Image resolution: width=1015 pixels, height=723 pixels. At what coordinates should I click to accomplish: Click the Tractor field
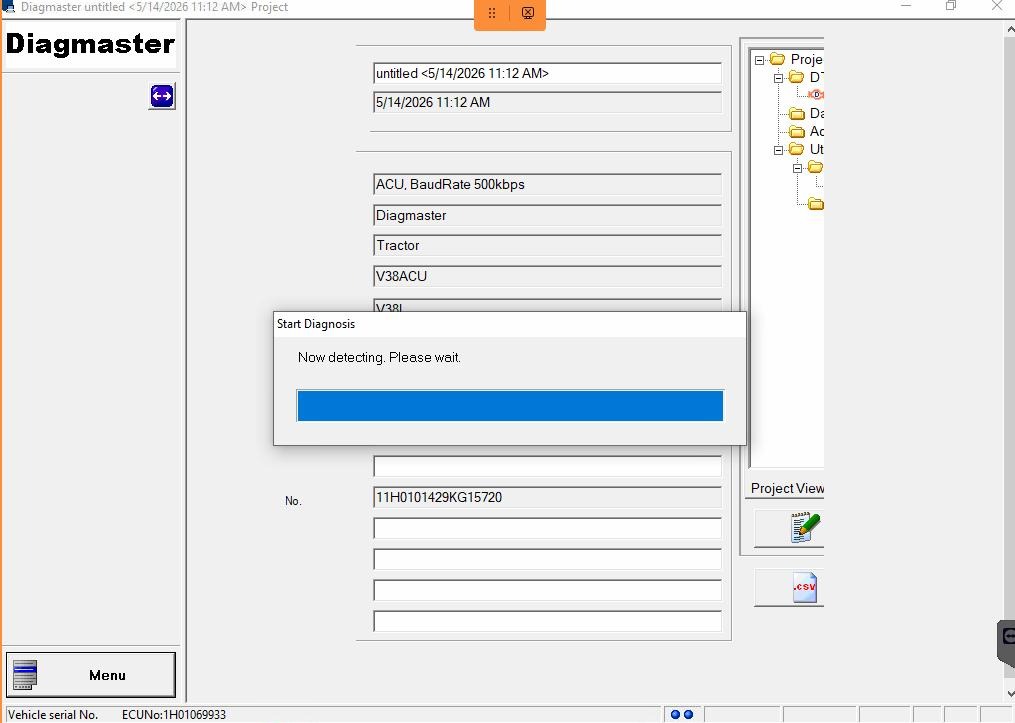click(547, 245)
